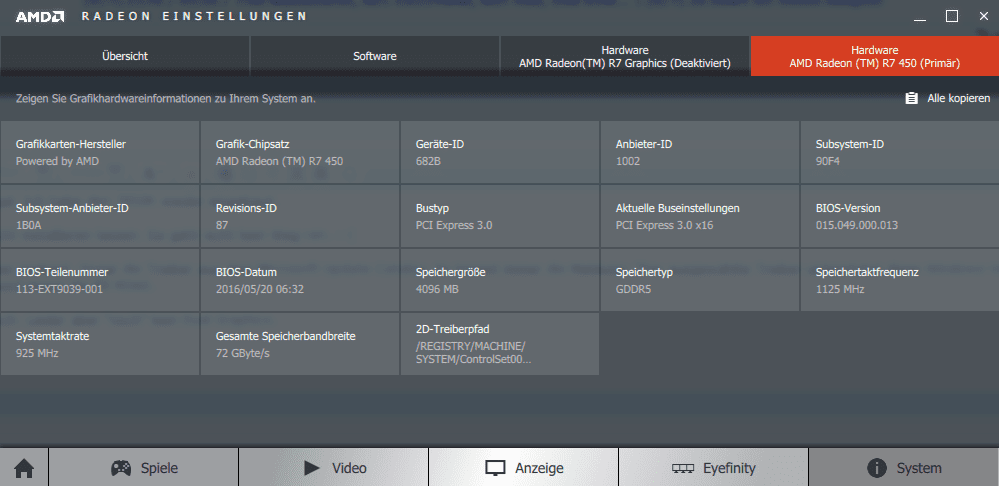The width and height of the screenshot is (999, 486).
Task: Click the clipboard icon beside Alle kopieren
Action: point(912,98)
